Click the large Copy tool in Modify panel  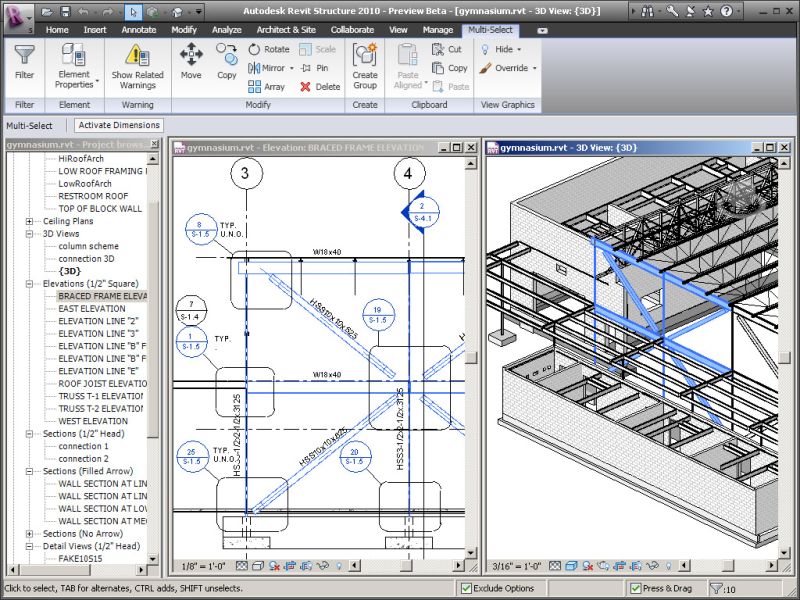point(227,61)
